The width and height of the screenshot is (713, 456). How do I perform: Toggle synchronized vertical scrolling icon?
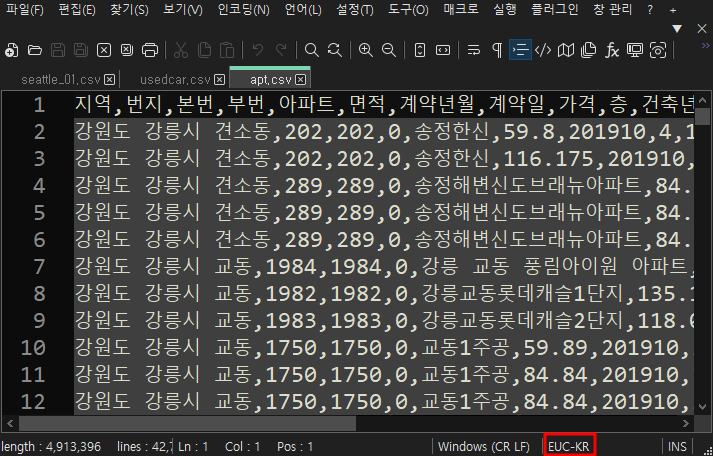pyautogui.click(x=420, y=50)
